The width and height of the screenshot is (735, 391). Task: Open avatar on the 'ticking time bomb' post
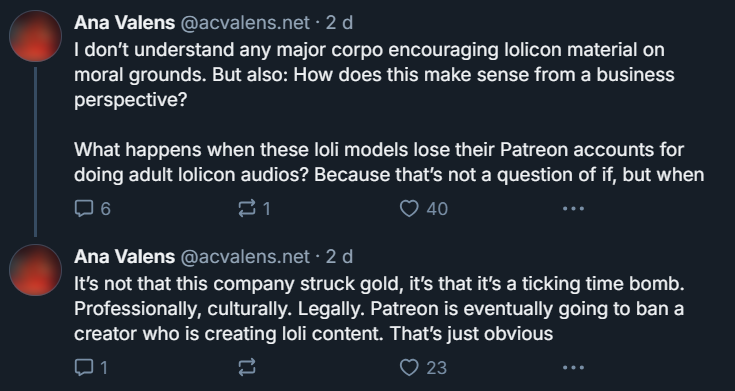click(x=36, y=270)
